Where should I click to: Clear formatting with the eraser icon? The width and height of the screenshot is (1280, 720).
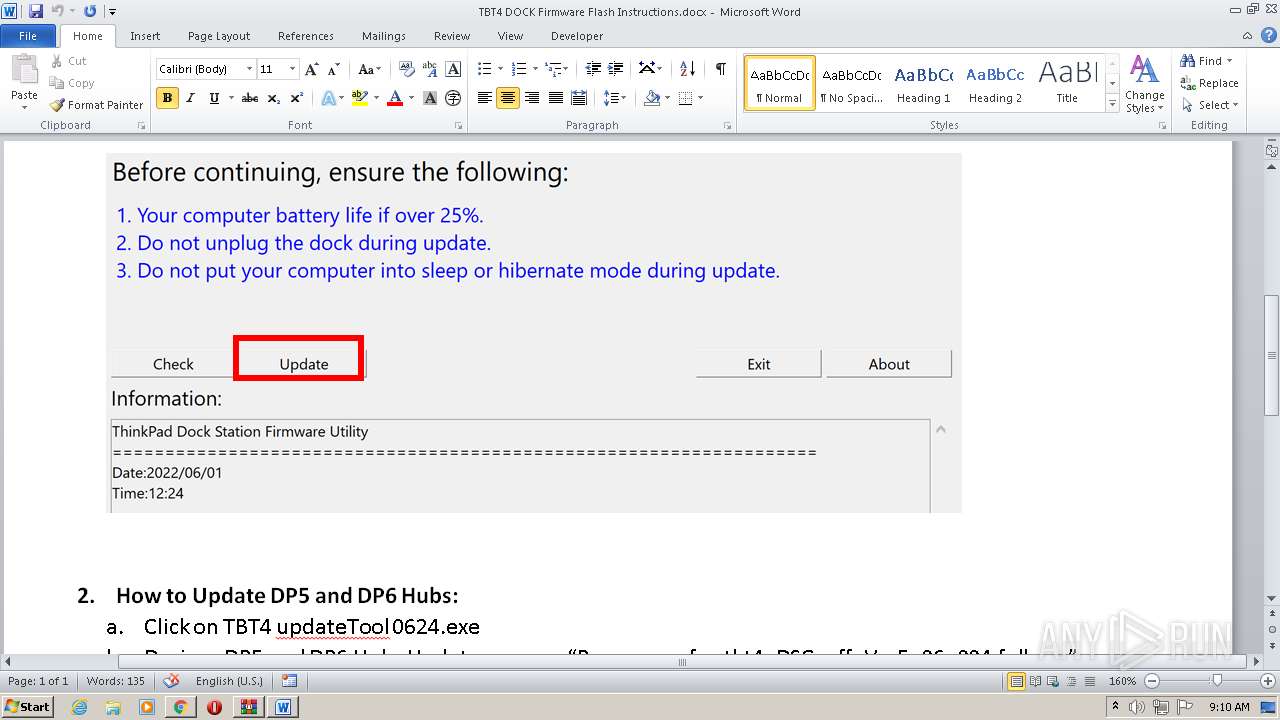(406, 69)
